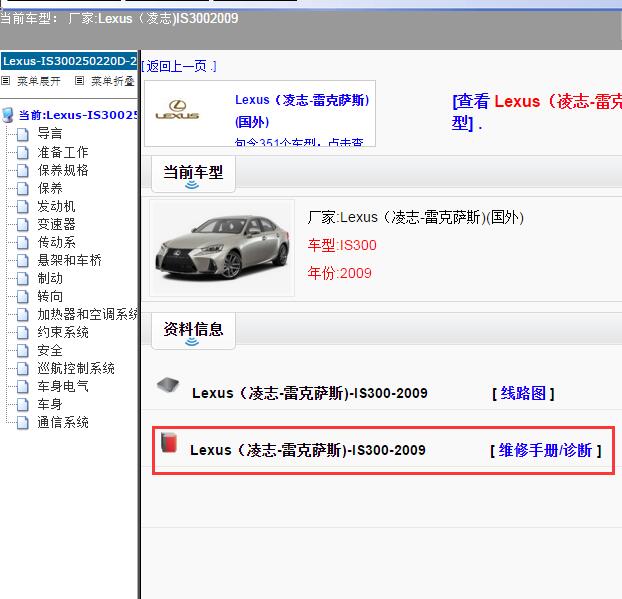
Task: Select the 保养 tree item
Action: [x=50, y=188]
